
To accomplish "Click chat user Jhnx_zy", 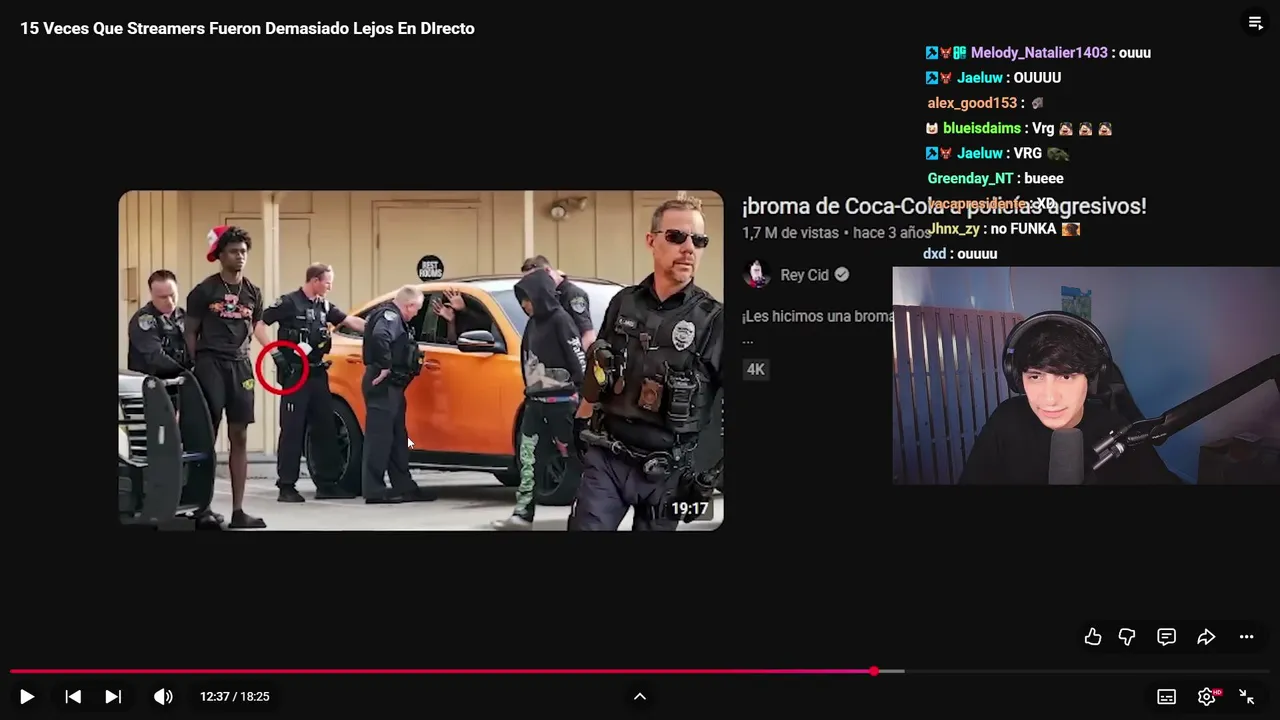I will point(955,229).
